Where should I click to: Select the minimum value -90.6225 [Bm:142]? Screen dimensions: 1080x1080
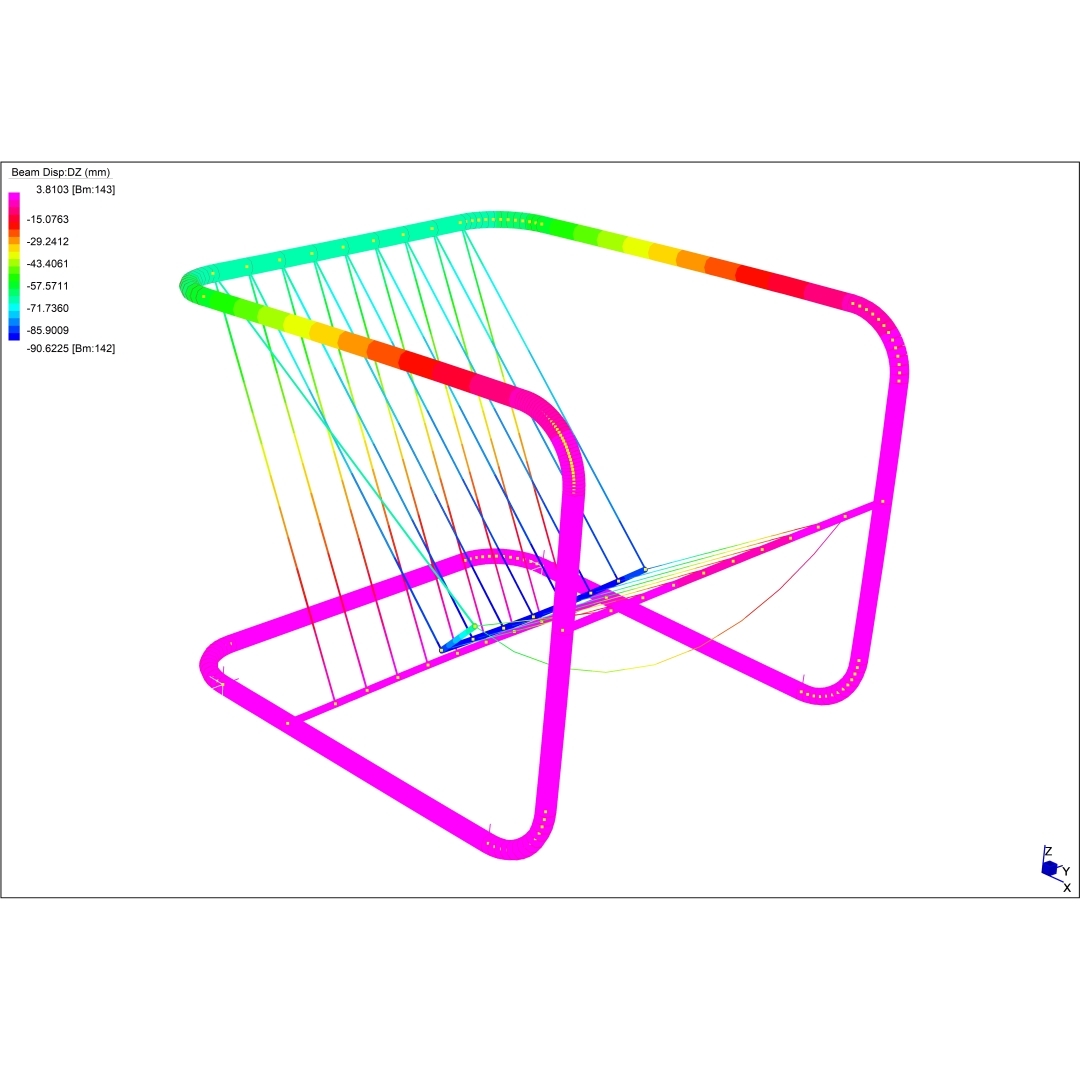(x=75, y=348)
